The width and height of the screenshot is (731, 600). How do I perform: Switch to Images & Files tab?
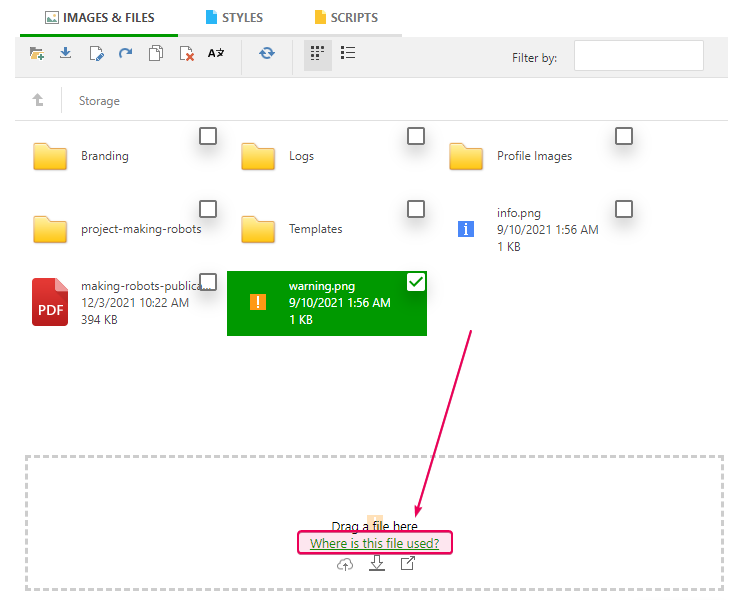(99, 18)
